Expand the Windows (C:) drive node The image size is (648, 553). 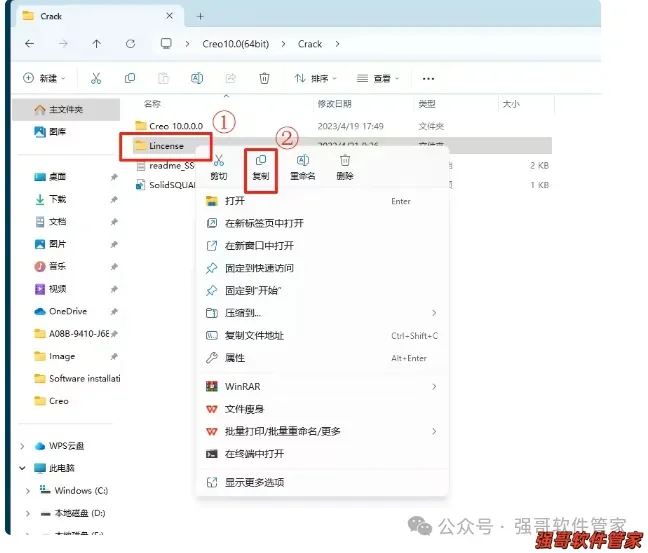click(28, 491)
